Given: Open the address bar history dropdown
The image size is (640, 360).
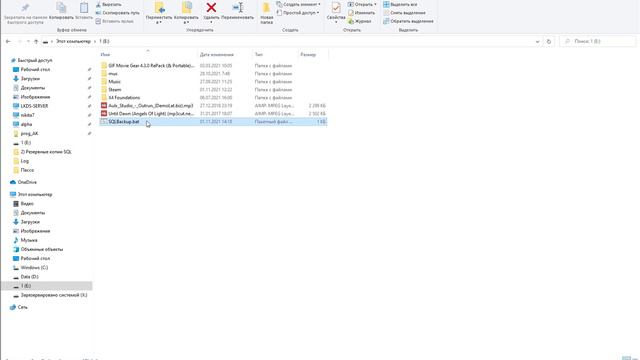Looking at the screenshot, I should [x=537, y=41].
